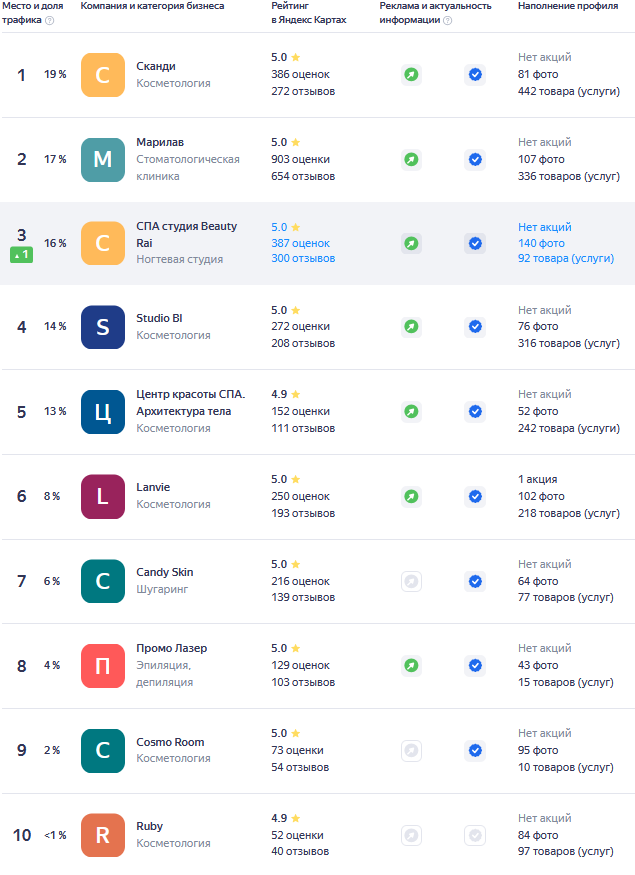Click blue verified badge in Центр красоты СПА row
Image resolution: width=635 pixels, height=875 pixels.
click(475, 411)
